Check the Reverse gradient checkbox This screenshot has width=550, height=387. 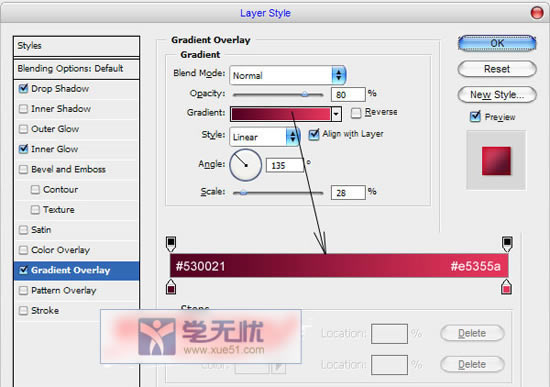point(356,113)
